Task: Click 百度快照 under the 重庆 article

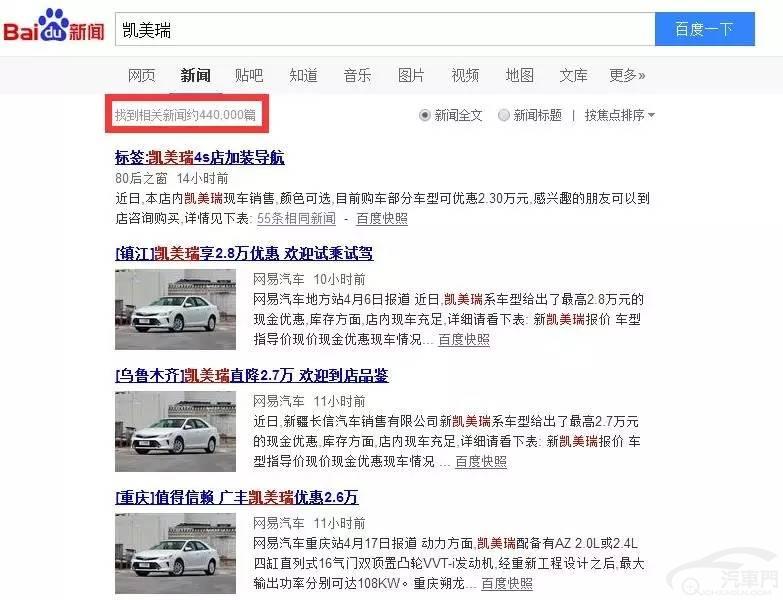Action: tap(507, 583)
